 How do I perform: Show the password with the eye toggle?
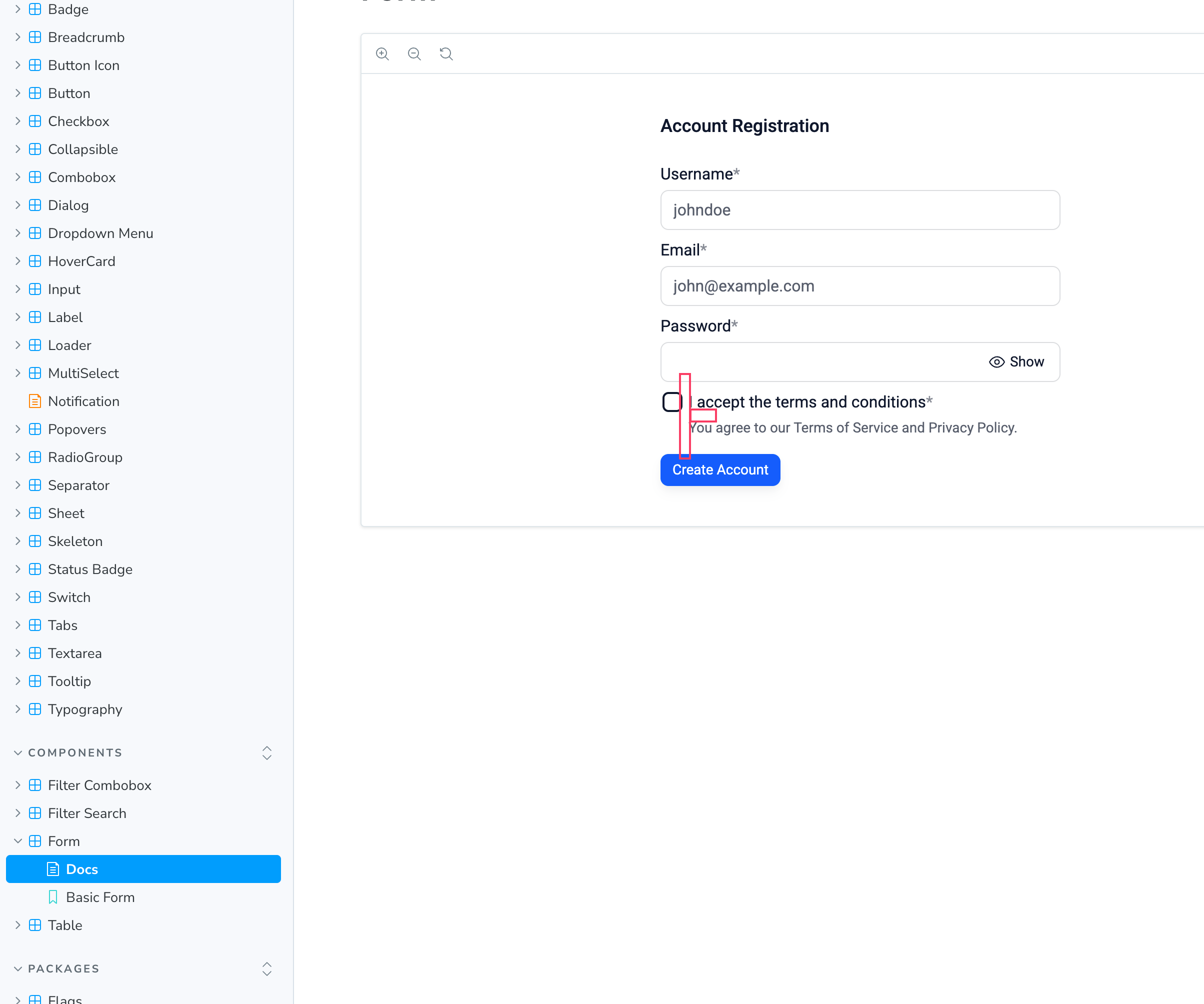1016,362
